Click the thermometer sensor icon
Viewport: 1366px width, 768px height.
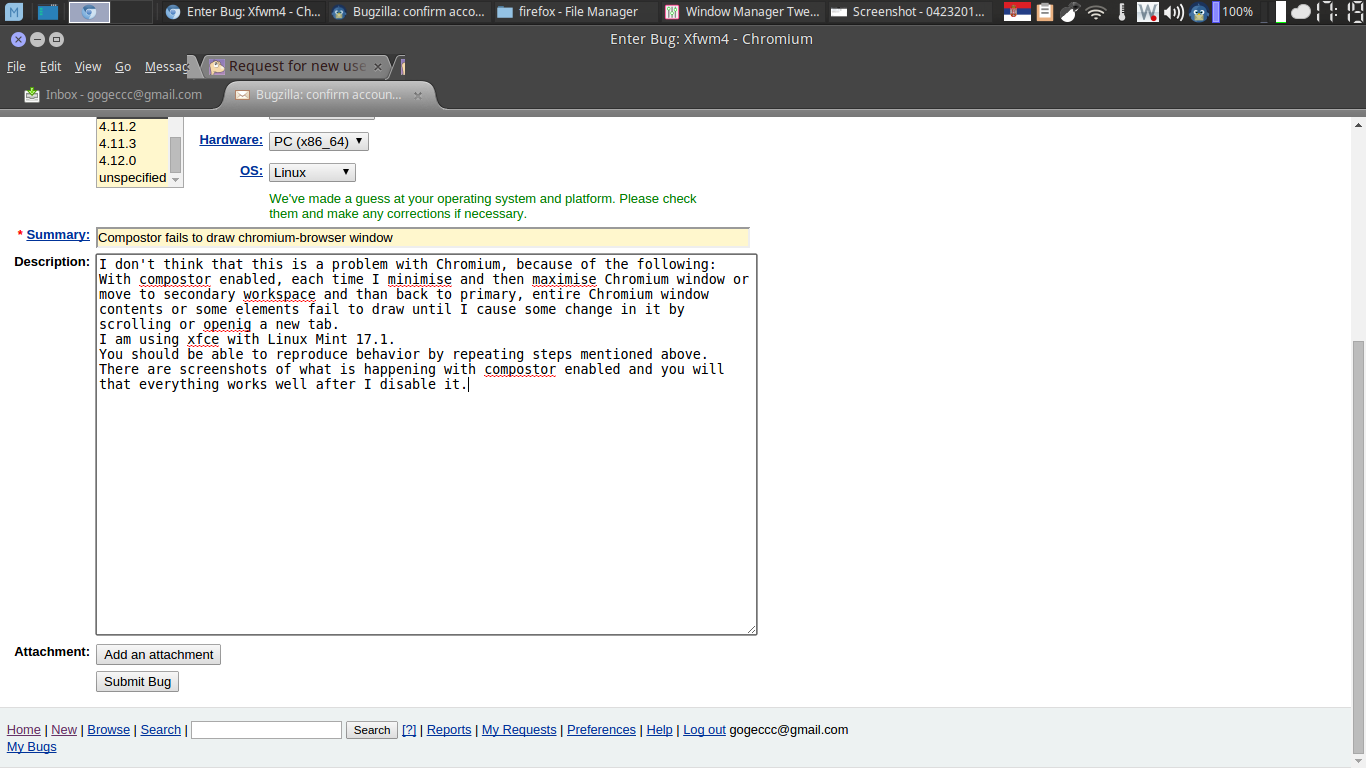tap(1122, 12)
